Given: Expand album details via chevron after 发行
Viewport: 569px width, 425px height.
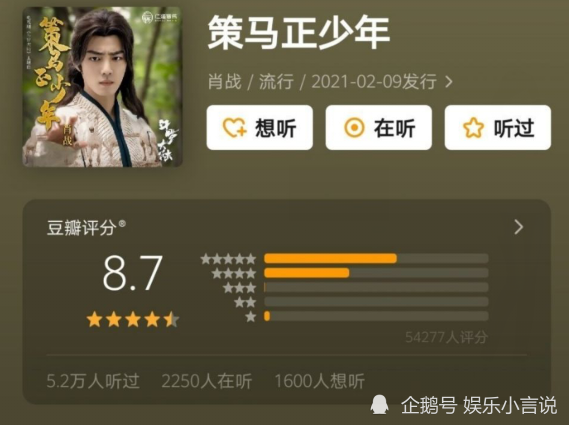Looking at the screenshot, I should [449, 82].
